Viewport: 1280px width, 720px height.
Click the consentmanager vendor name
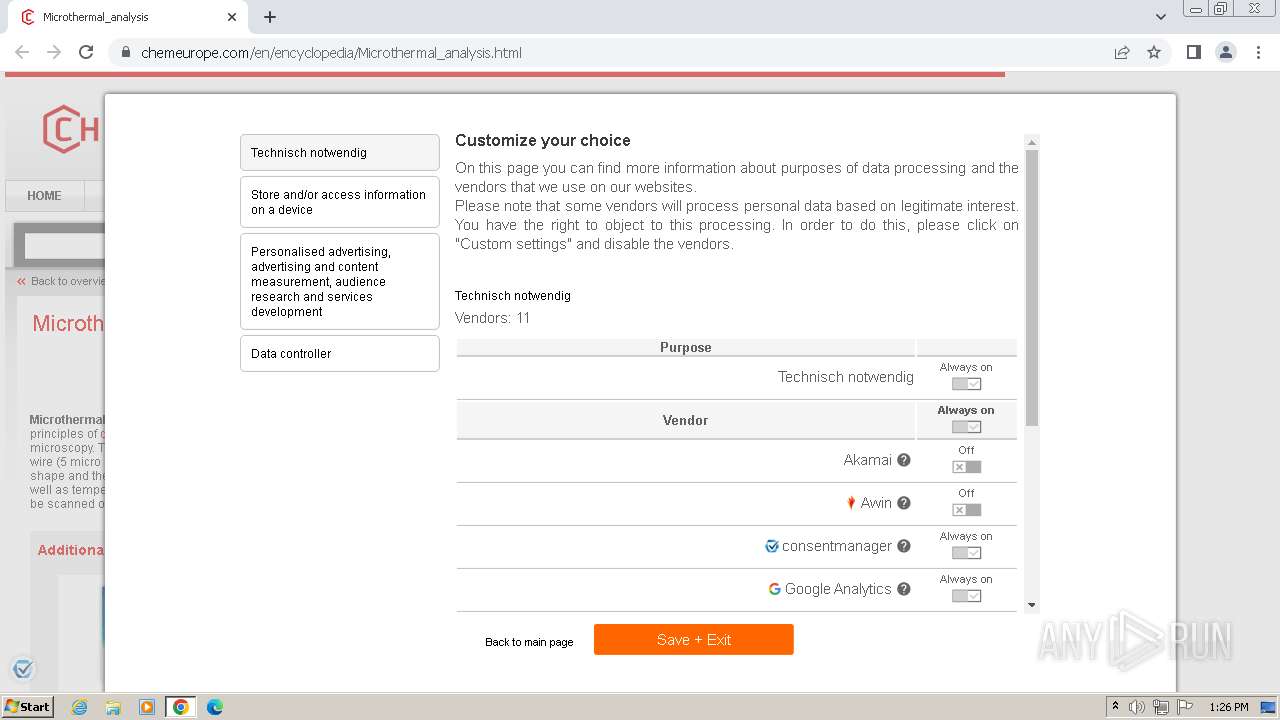coord(837,546)
